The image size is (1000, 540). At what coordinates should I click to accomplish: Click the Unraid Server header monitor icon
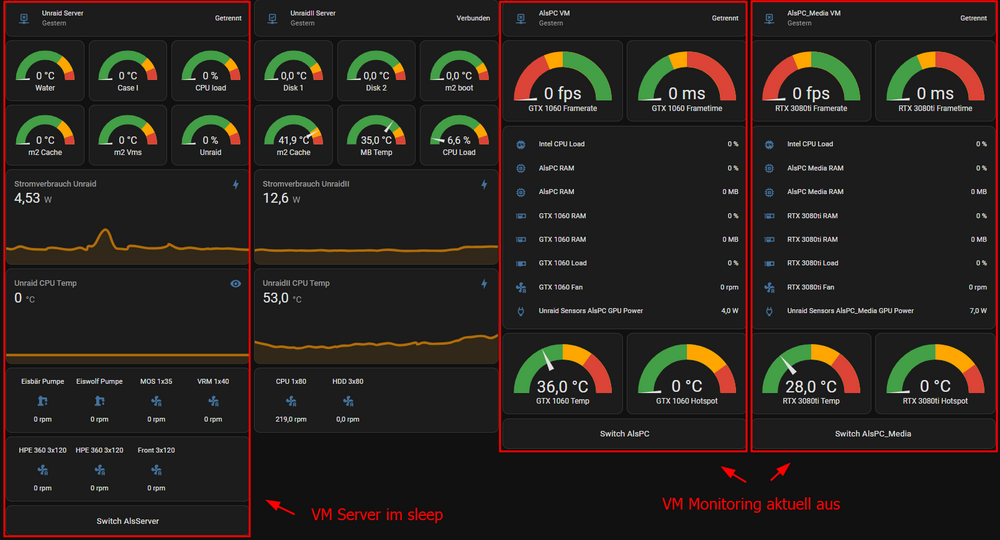pyautogui.click(x=24, y=18)
